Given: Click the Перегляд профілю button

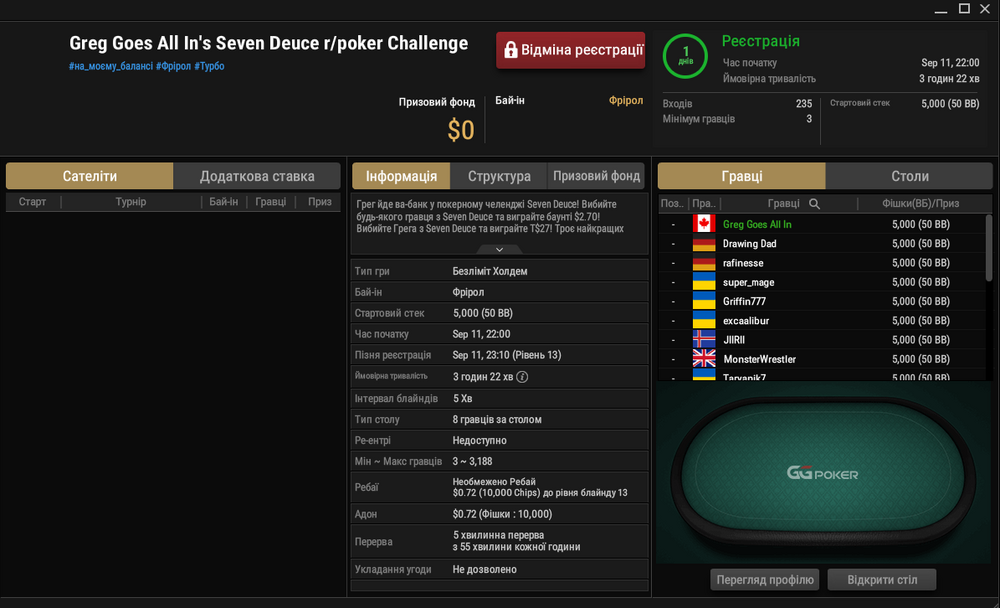Looking at the screenshot, I should [x=765, y=580].
